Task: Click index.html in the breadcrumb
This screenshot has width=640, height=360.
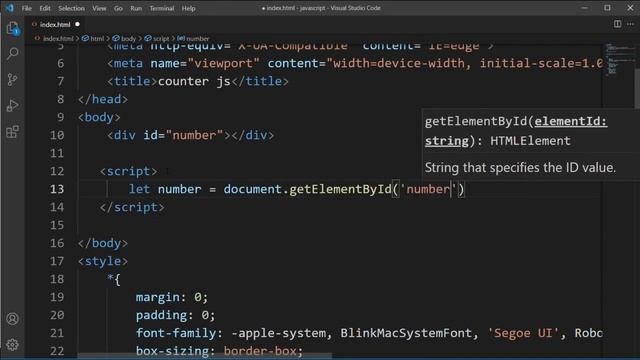Action: tap(58, 38)
